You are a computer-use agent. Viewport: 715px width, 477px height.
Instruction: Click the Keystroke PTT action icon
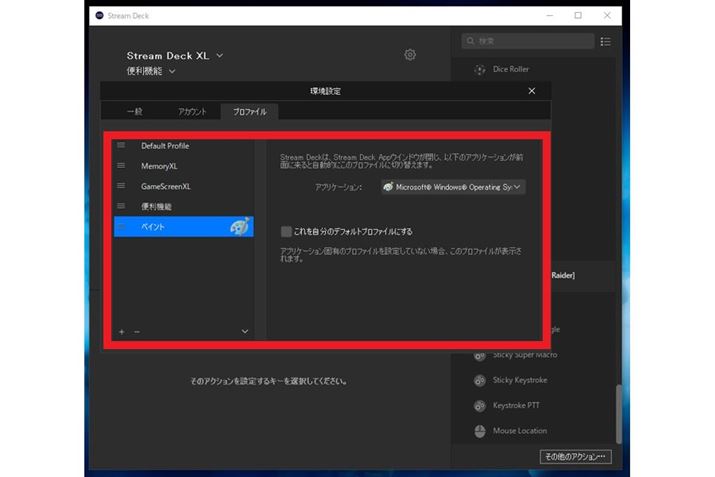(x=479, y=406)
